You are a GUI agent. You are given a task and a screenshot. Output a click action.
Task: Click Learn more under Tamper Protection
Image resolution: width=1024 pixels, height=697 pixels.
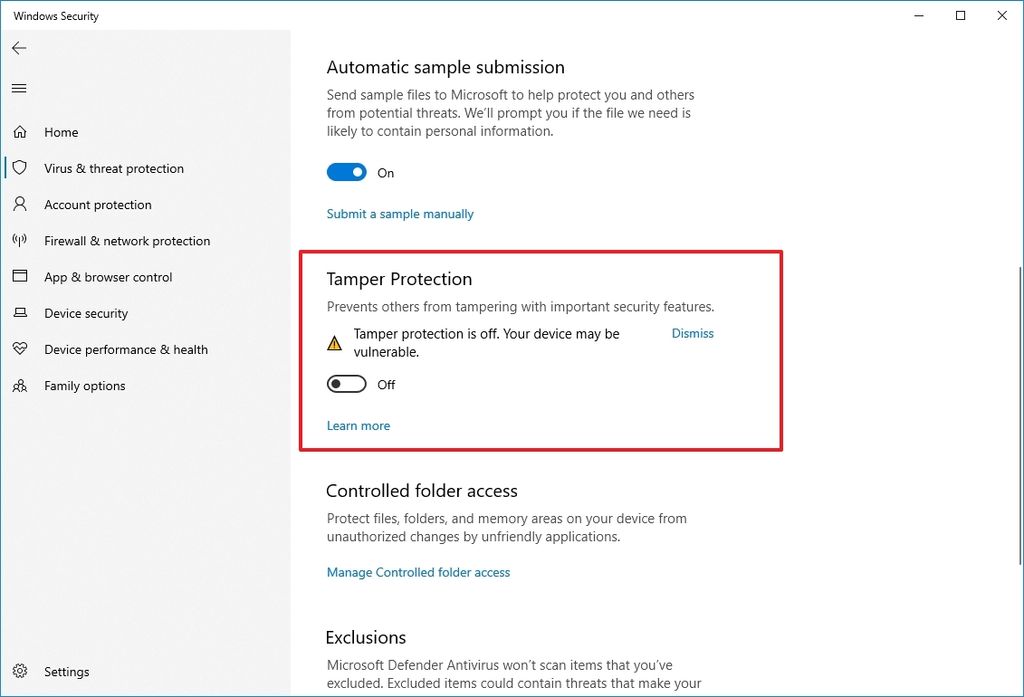pyautogui.click(x=358, y=425)
